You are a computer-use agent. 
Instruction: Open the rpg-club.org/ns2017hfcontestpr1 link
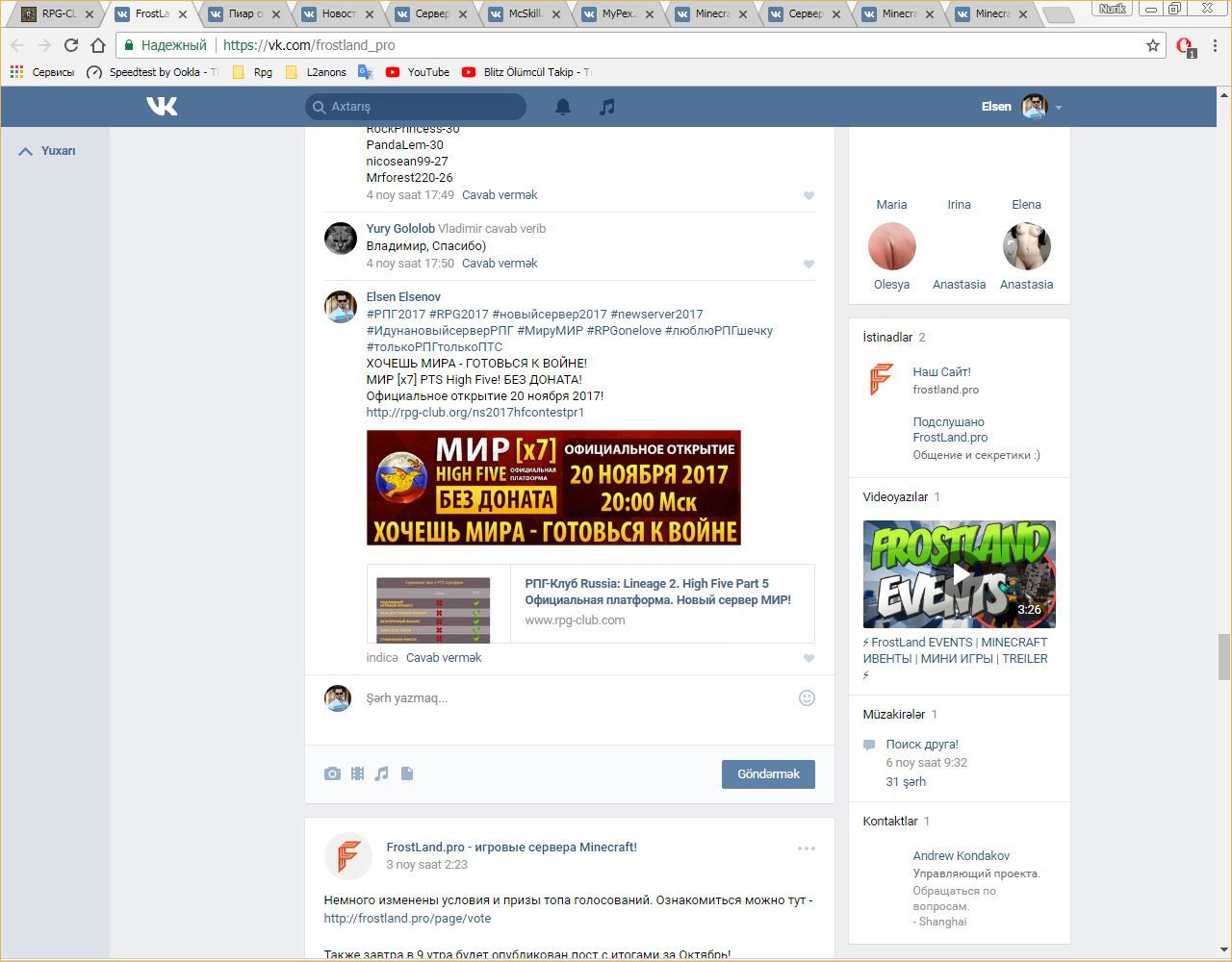pyautogui.click(x=475, y=412)
